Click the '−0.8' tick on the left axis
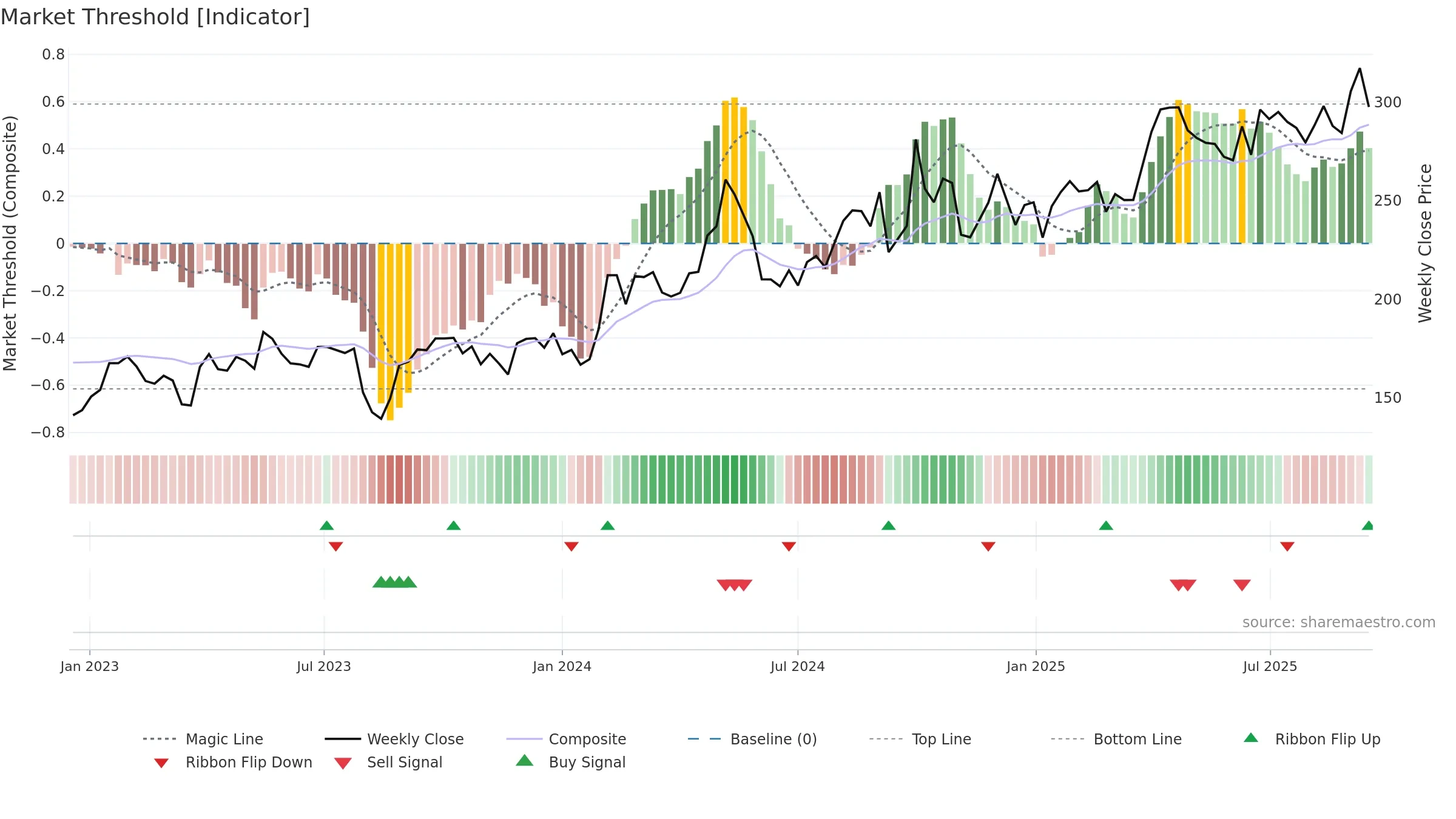The image size is (1456, 819). pos(48,433)
